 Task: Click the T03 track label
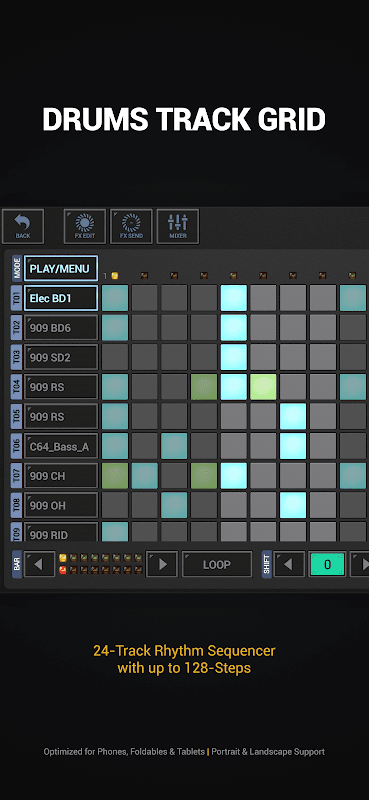point(16,357)
